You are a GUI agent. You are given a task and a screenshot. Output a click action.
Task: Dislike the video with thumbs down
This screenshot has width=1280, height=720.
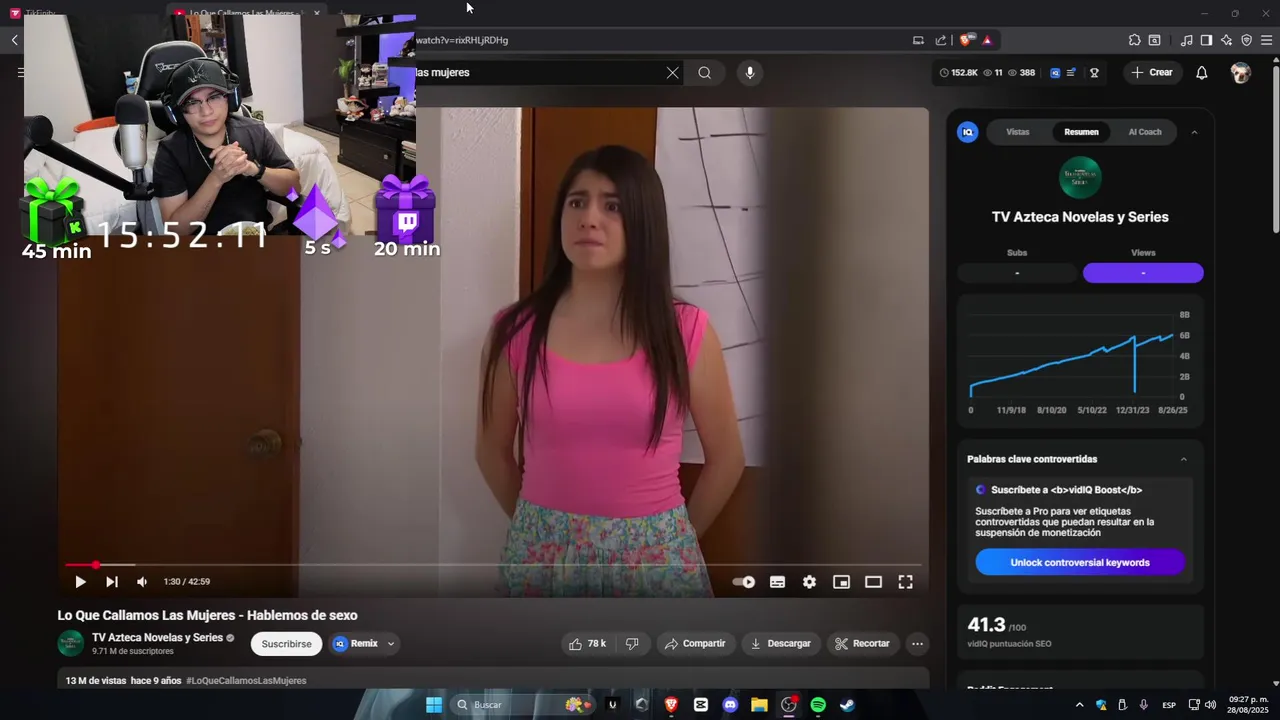632,644
